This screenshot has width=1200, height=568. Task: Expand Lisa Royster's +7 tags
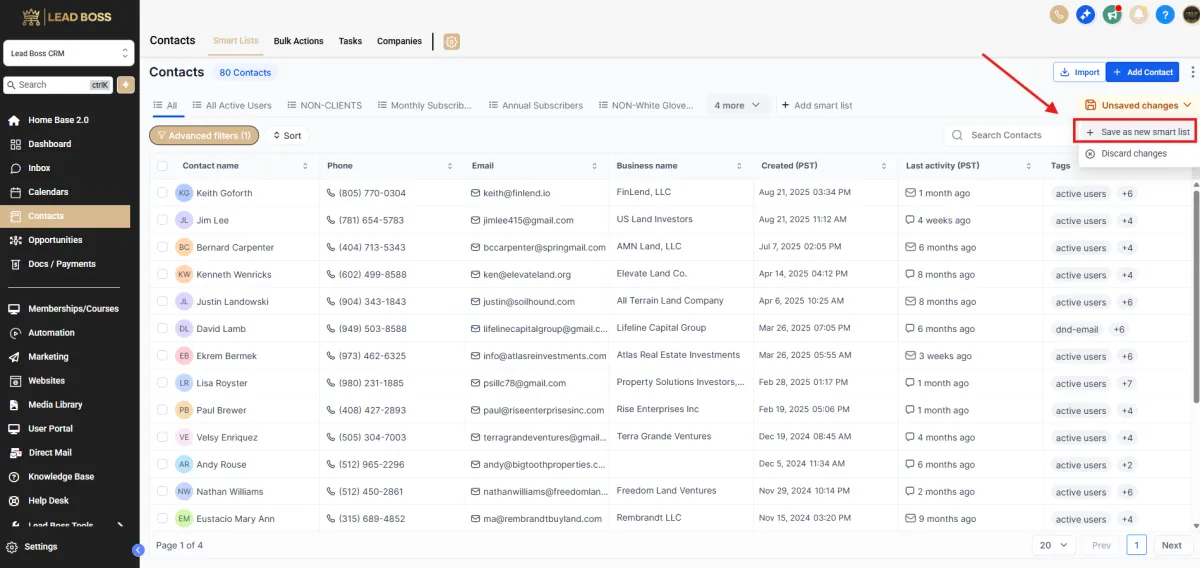(1127, 383)
